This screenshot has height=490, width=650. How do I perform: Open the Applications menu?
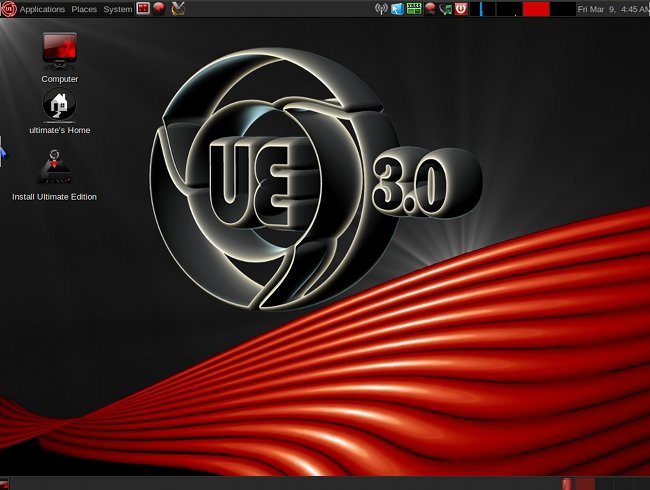pos(42,9)
